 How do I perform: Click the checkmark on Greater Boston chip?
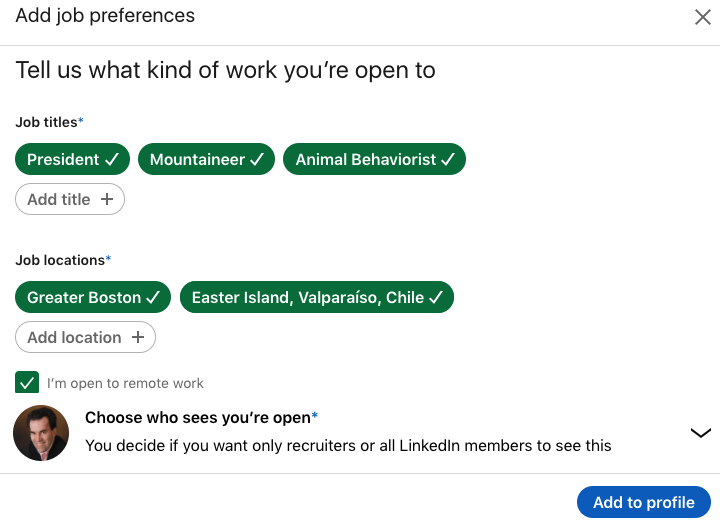153,298
